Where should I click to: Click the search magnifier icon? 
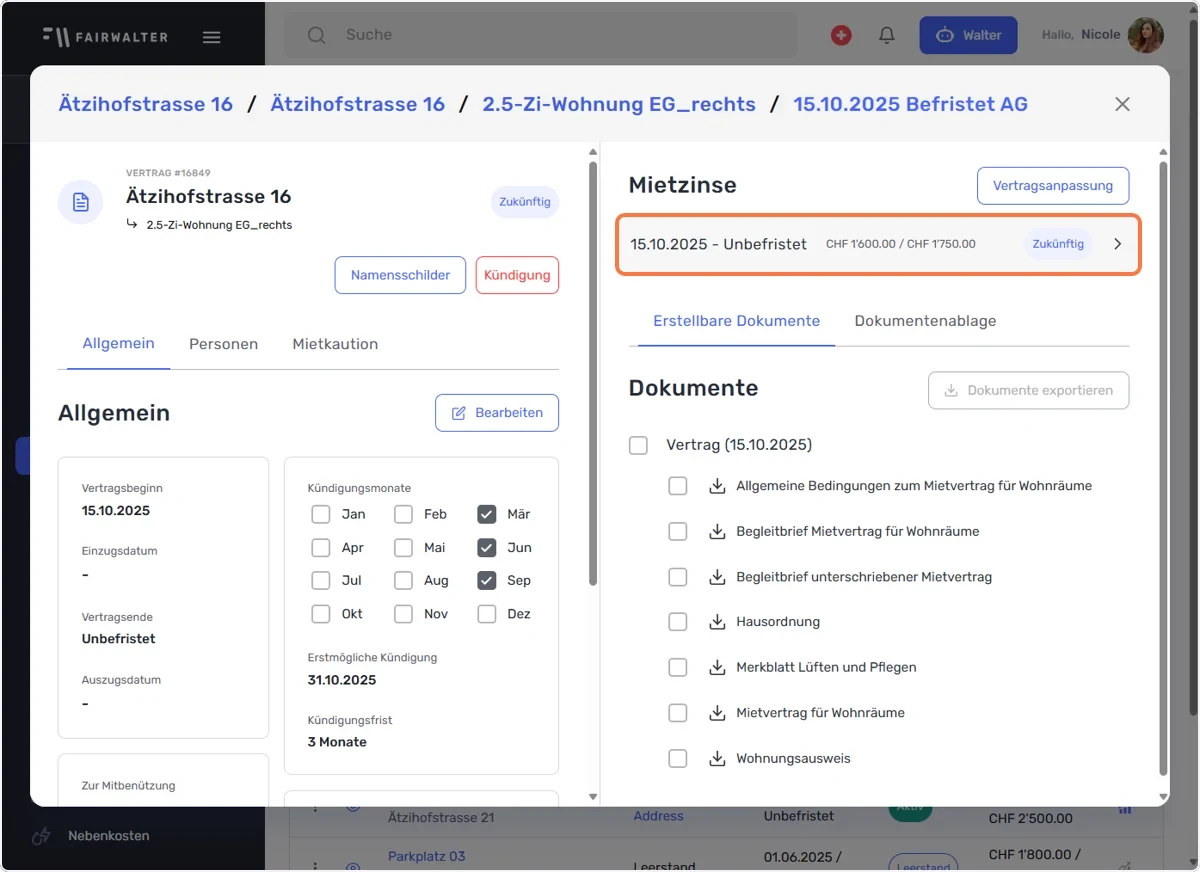click(317, 35)
